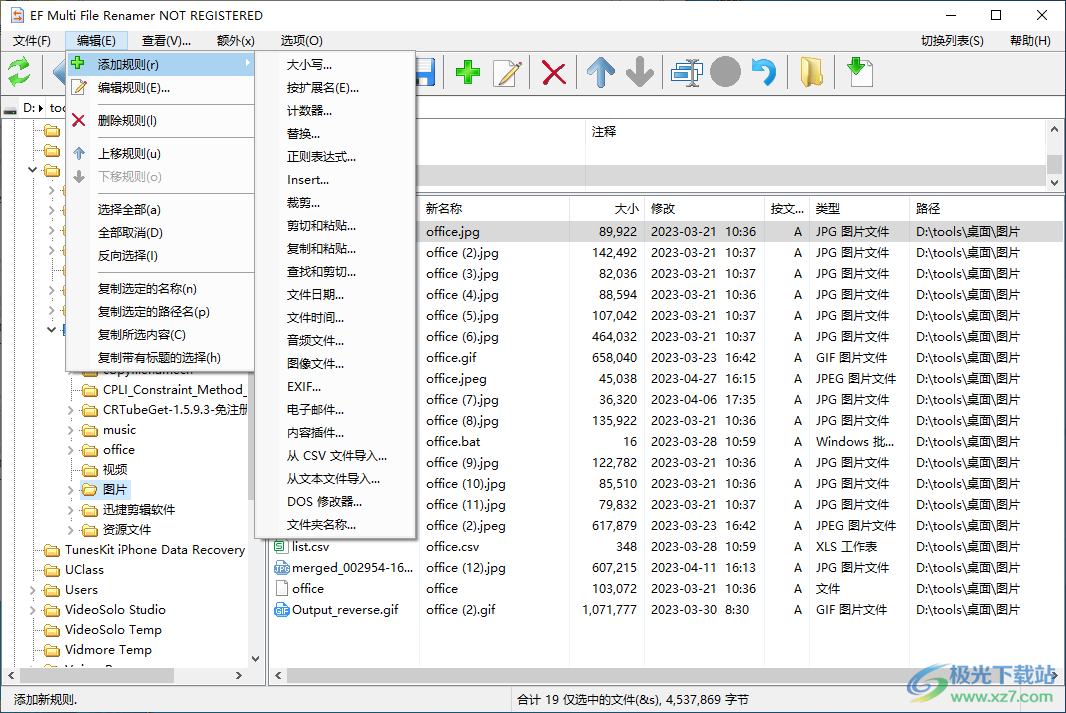Click the green plus add rule toolbar icon
The width and height of the screenshot is (1066, 713).
tap(468, 72)
